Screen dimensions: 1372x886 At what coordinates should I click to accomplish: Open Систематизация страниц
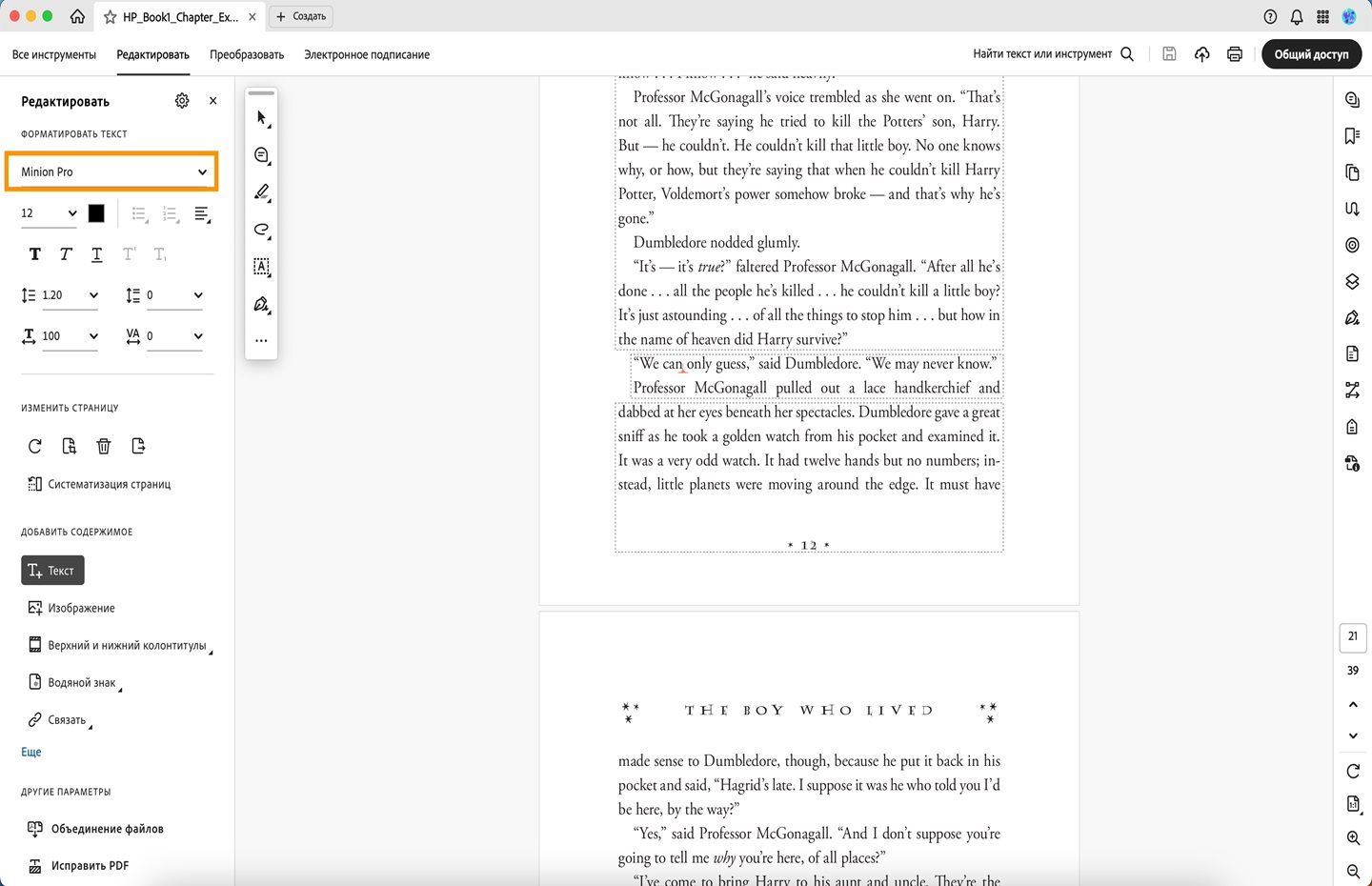point(99,484)
